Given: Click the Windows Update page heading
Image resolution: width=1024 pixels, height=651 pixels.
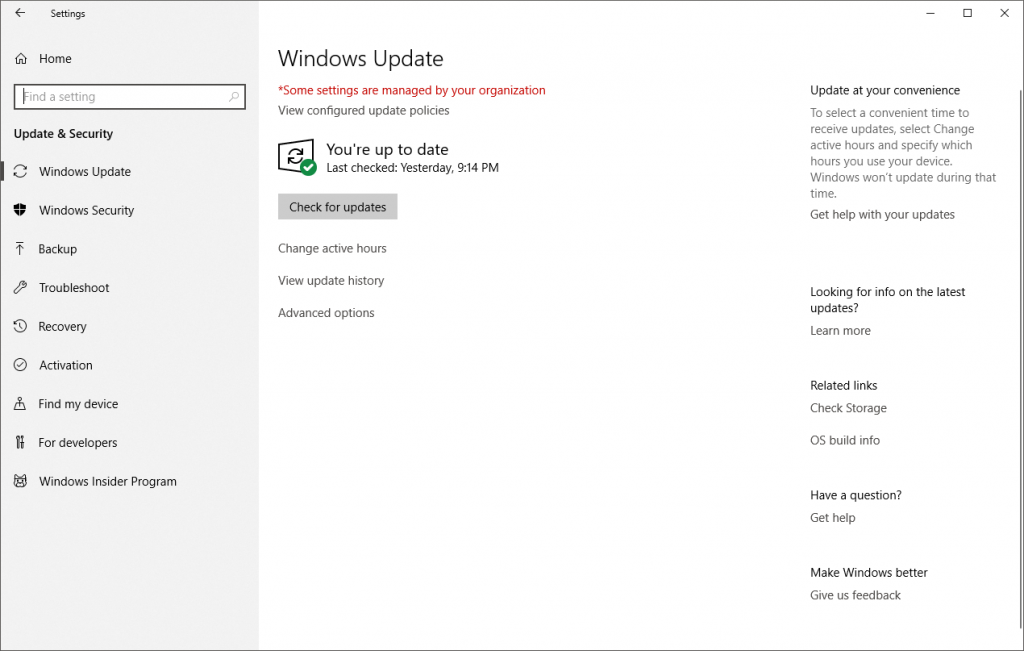Looking at the screenshot, I should pyautogui.click(x=360, y=59).
